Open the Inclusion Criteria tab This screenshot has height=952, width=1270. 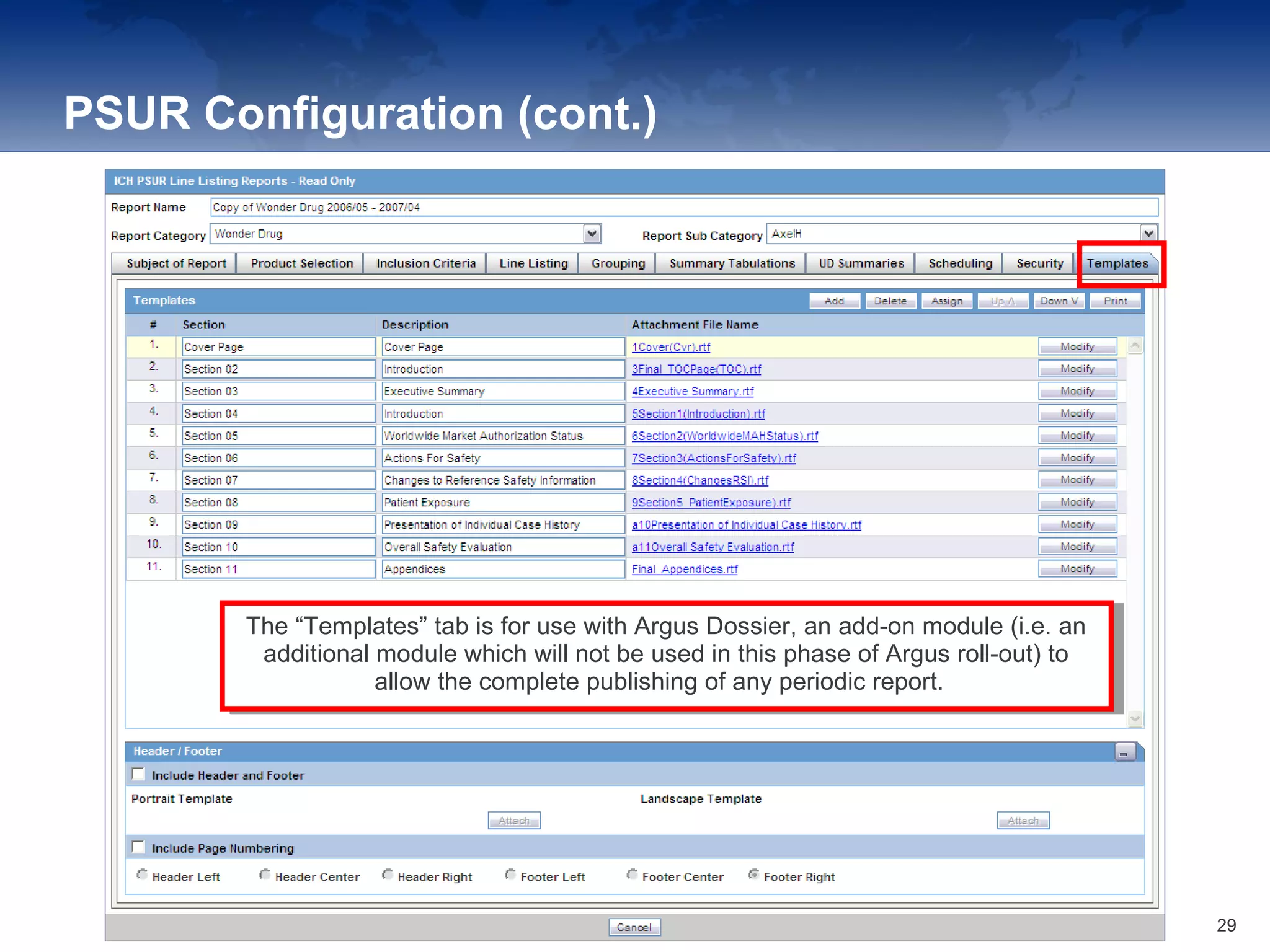coord(426,263)
